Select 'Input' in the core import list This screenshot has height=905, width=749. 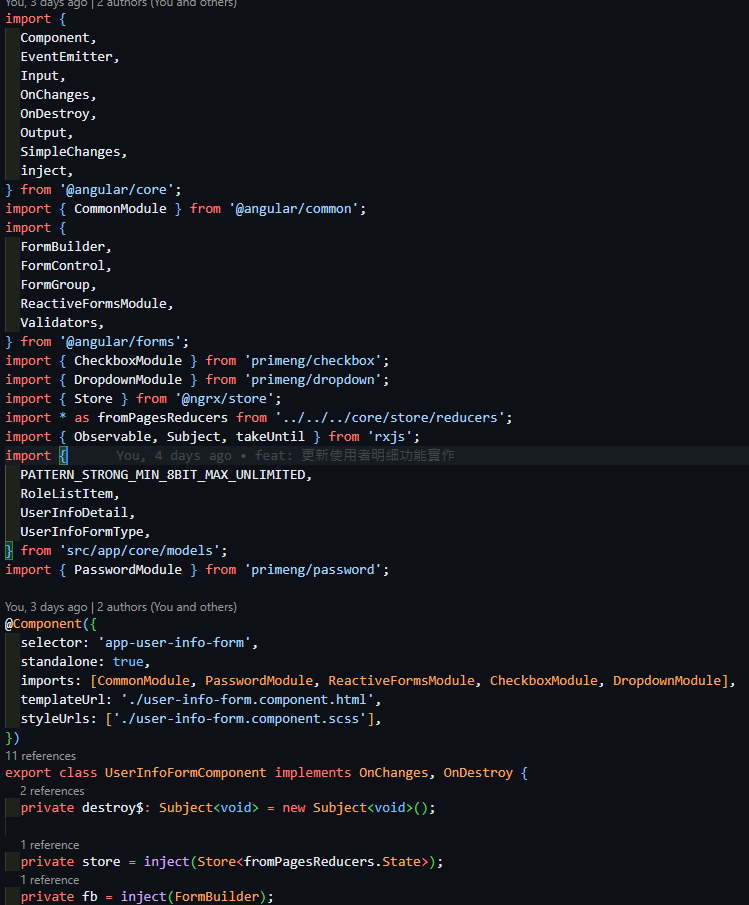pyautogui.click(x=39, y=76)
